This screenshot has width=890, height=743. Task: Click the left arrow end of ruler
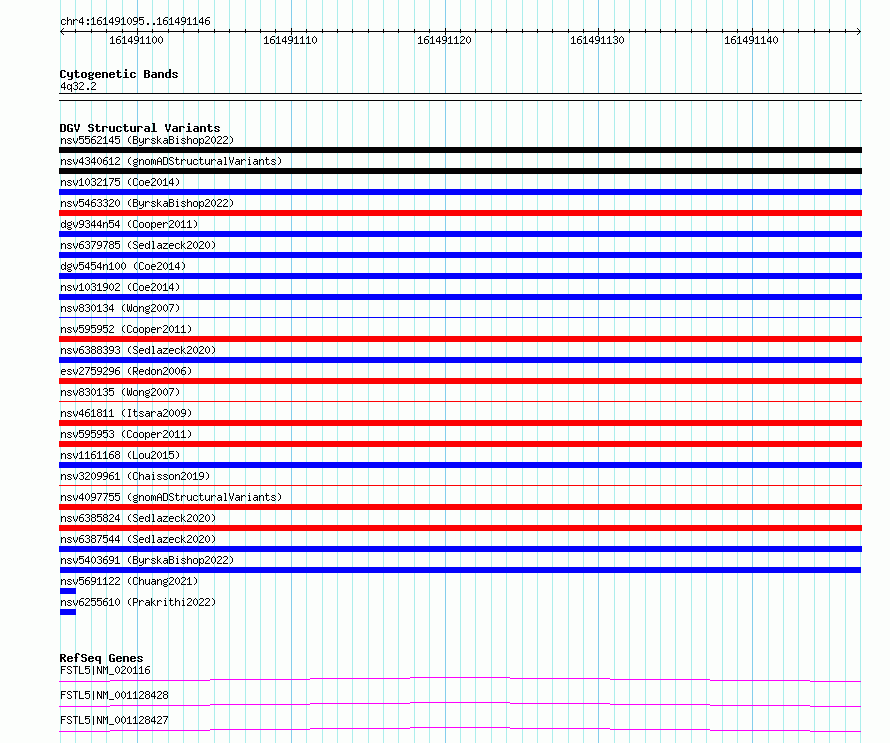click(62, 31)
